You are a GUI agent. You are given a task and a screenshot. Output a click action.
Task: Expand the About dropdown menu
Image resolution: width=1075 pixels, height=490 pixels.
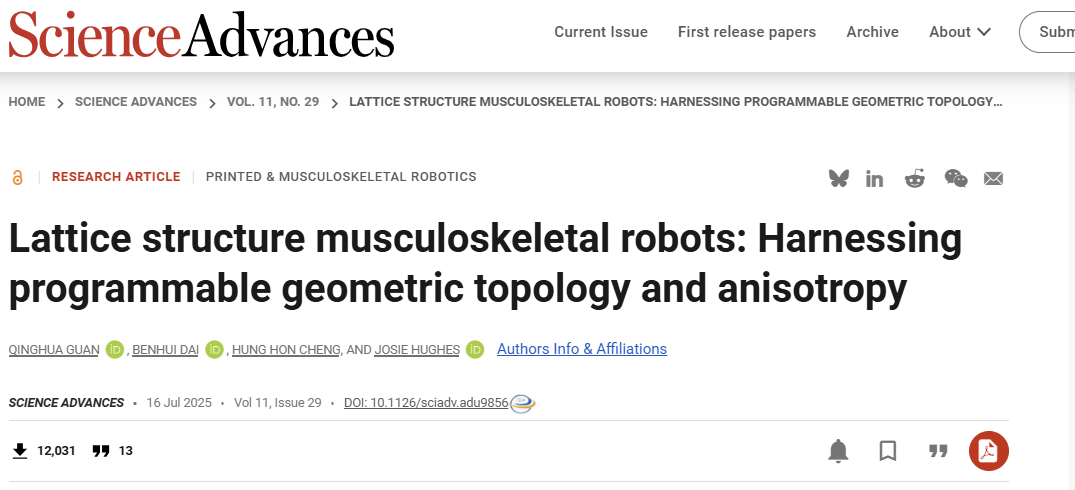click(x=960, y=32)
